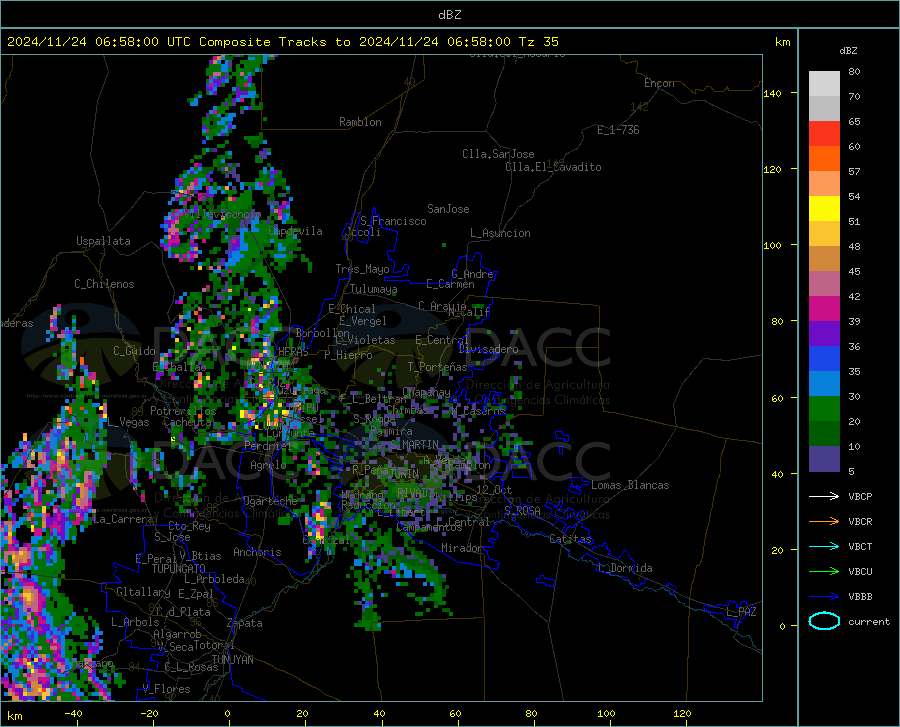
Task: Click the cyan VBCT arrow icon
Action: coord(824,546)
